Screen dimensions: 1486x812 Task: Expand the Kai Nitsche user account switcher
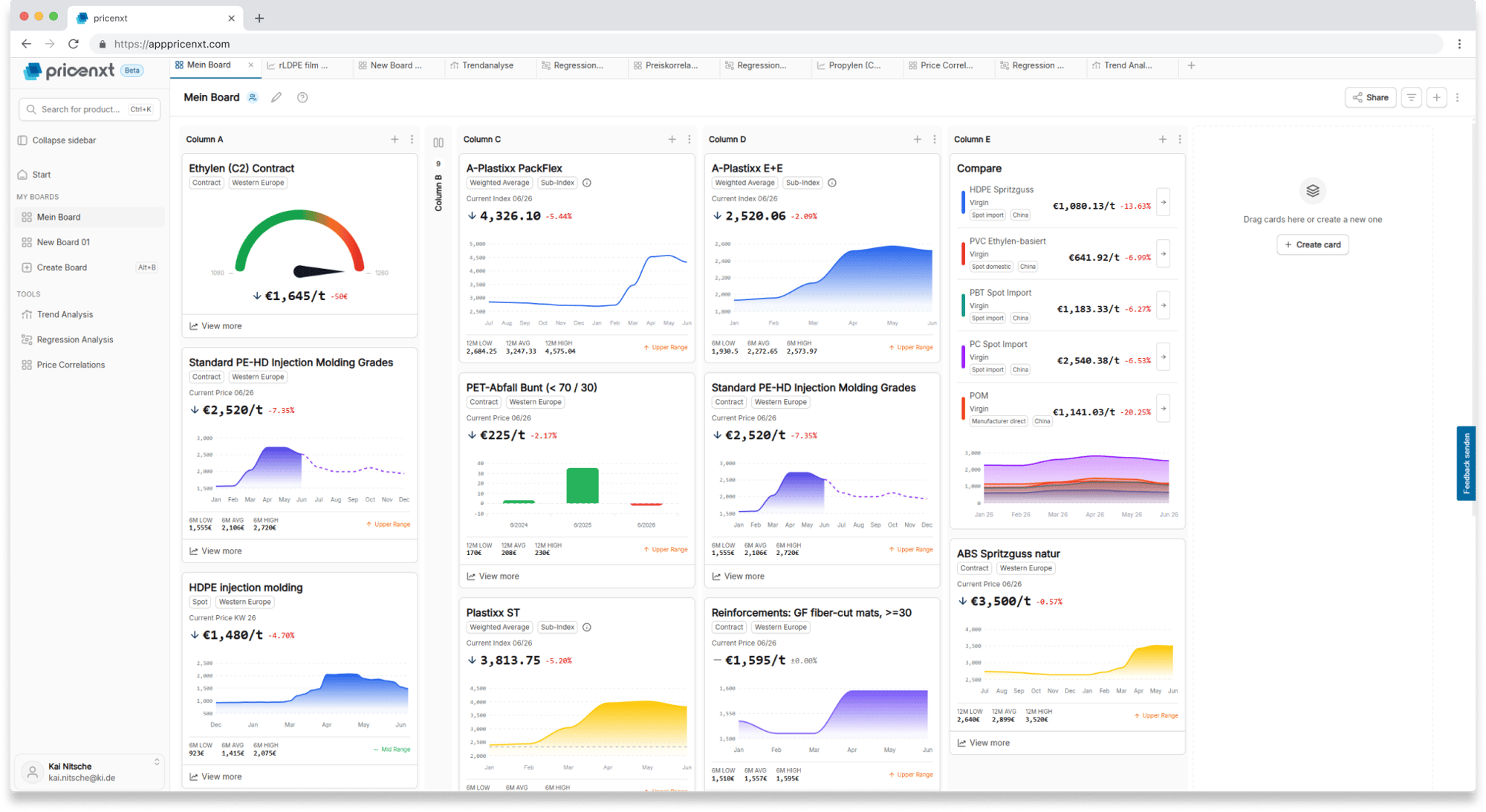157,762
